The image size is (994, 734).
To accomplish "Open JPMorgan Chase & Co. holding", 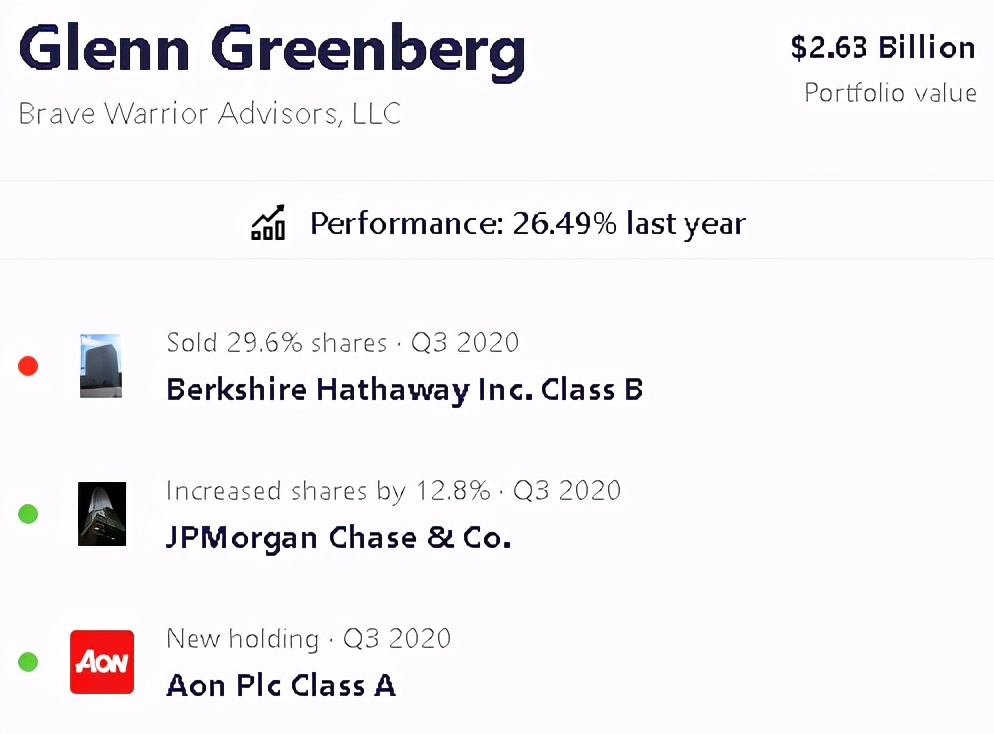I will tap(338, 538).
